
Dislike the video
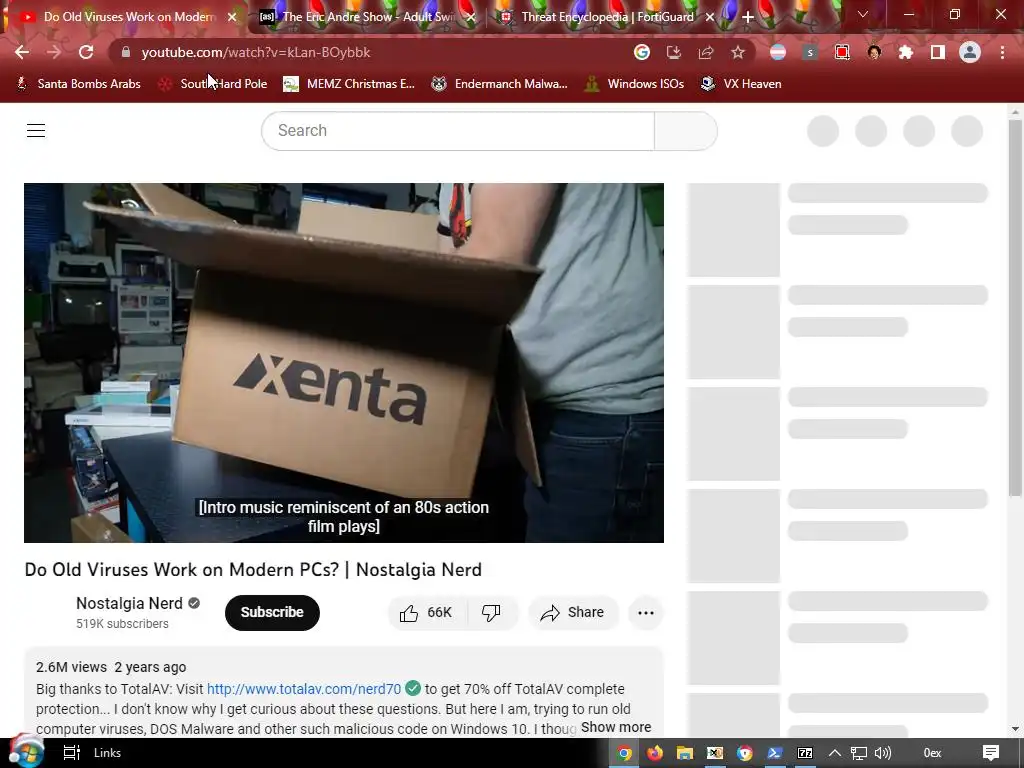coord(491,613)
